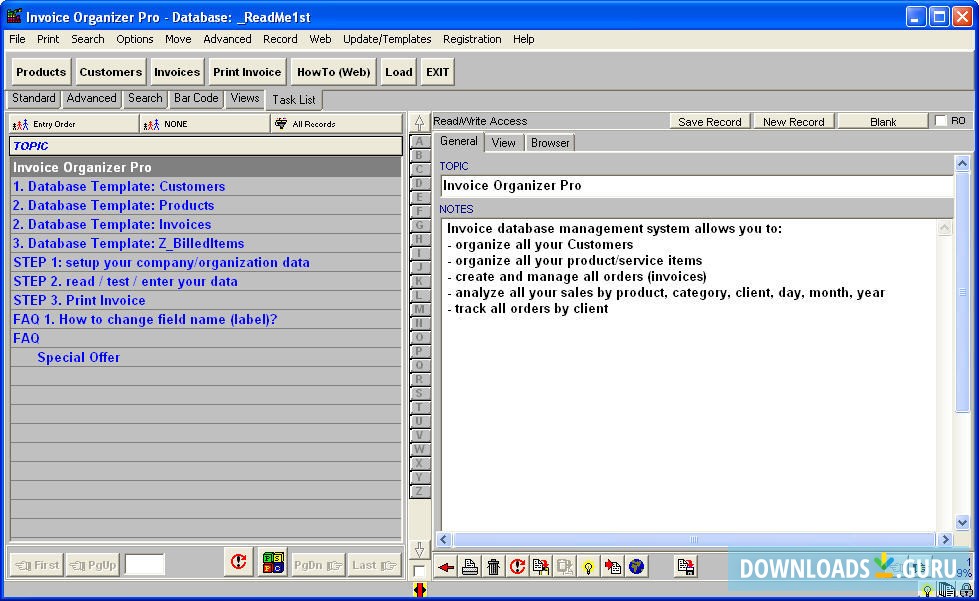Click the yellow light bulb icon in record toolbar

pos(588,567)
